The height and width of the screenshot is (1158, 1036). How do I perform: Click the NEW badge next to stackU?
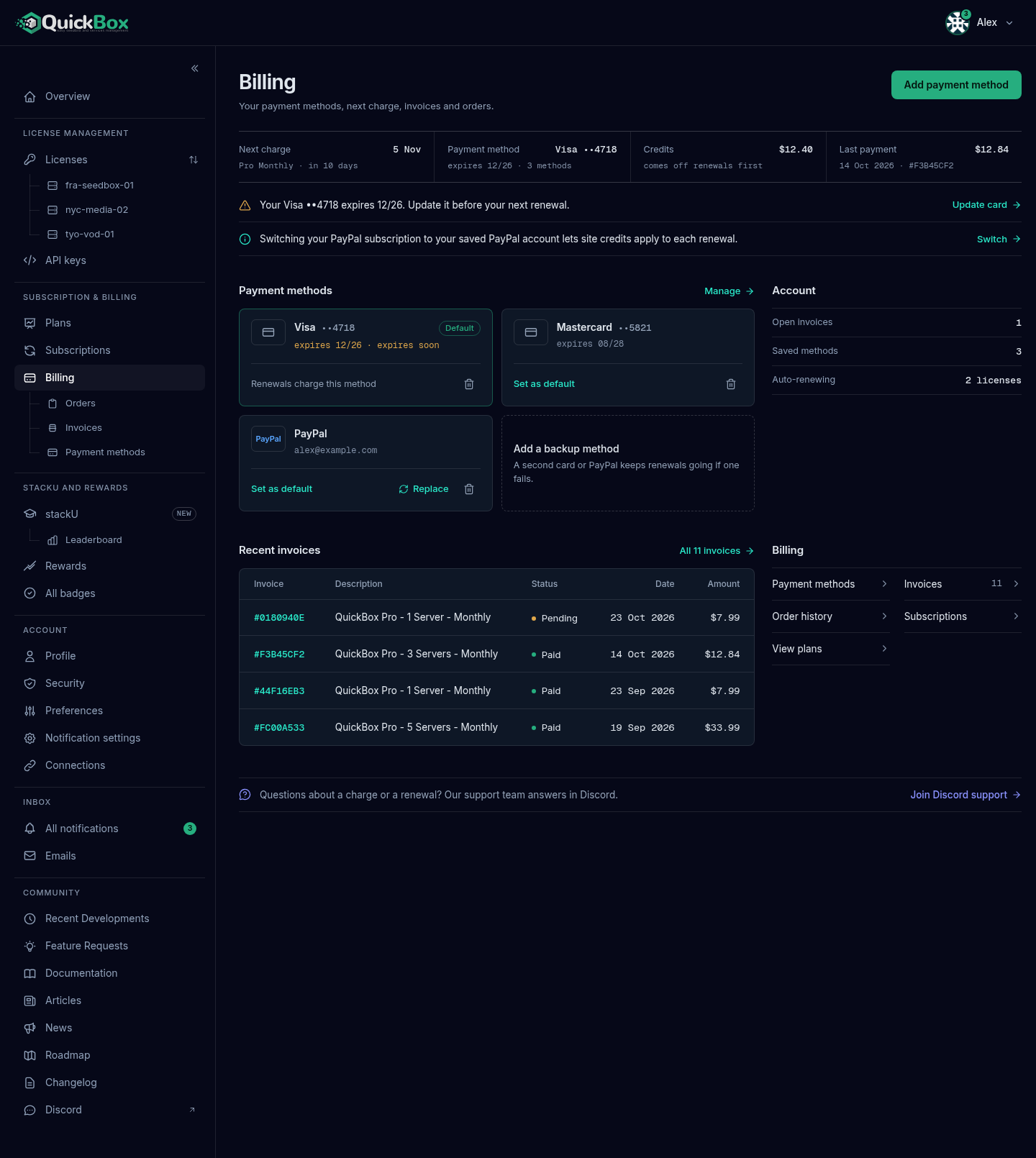(x=184, y=514)
